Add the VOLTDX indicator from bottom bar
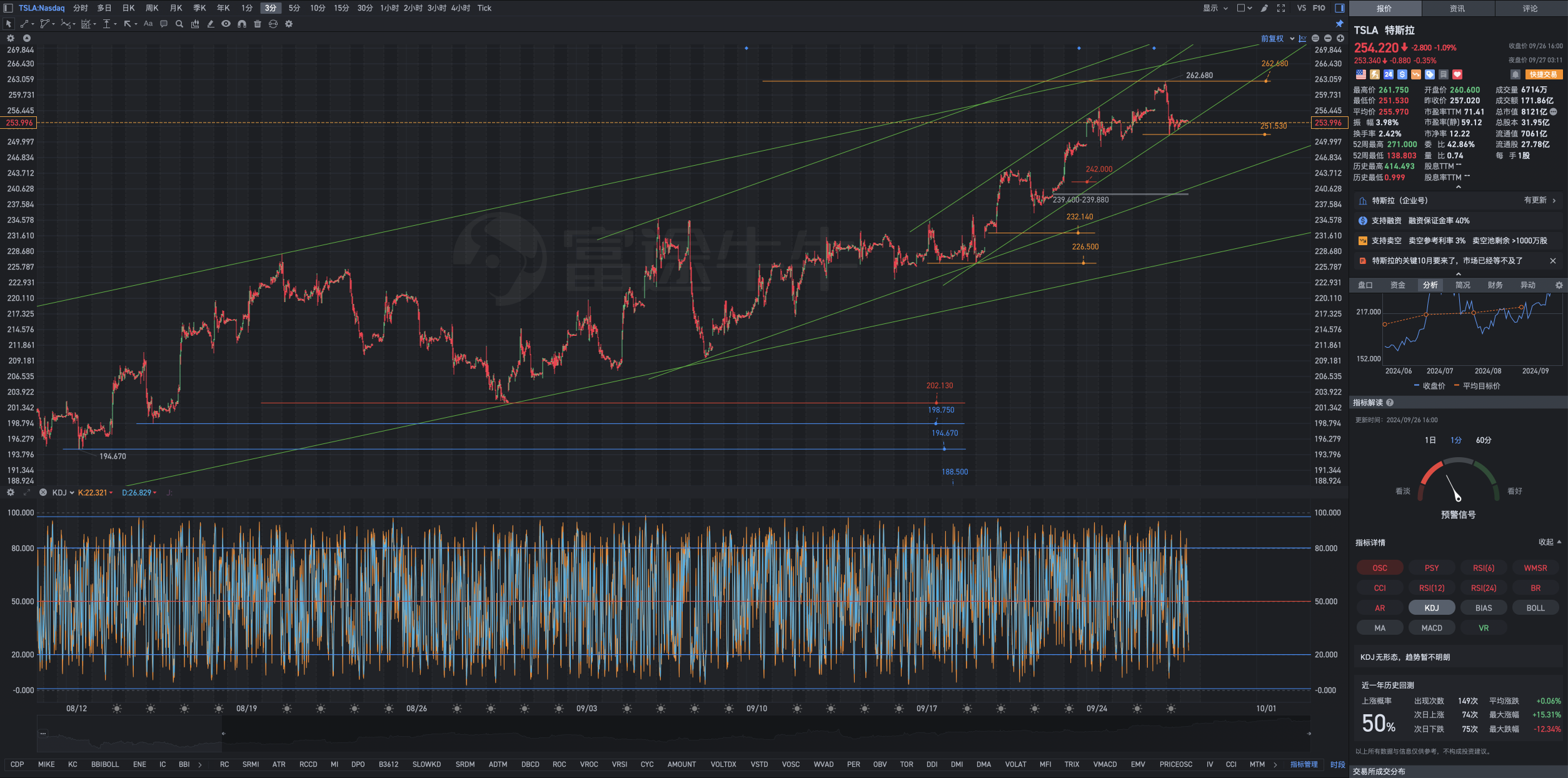This screenshot has width=1568, height=778. click(723, 764)
